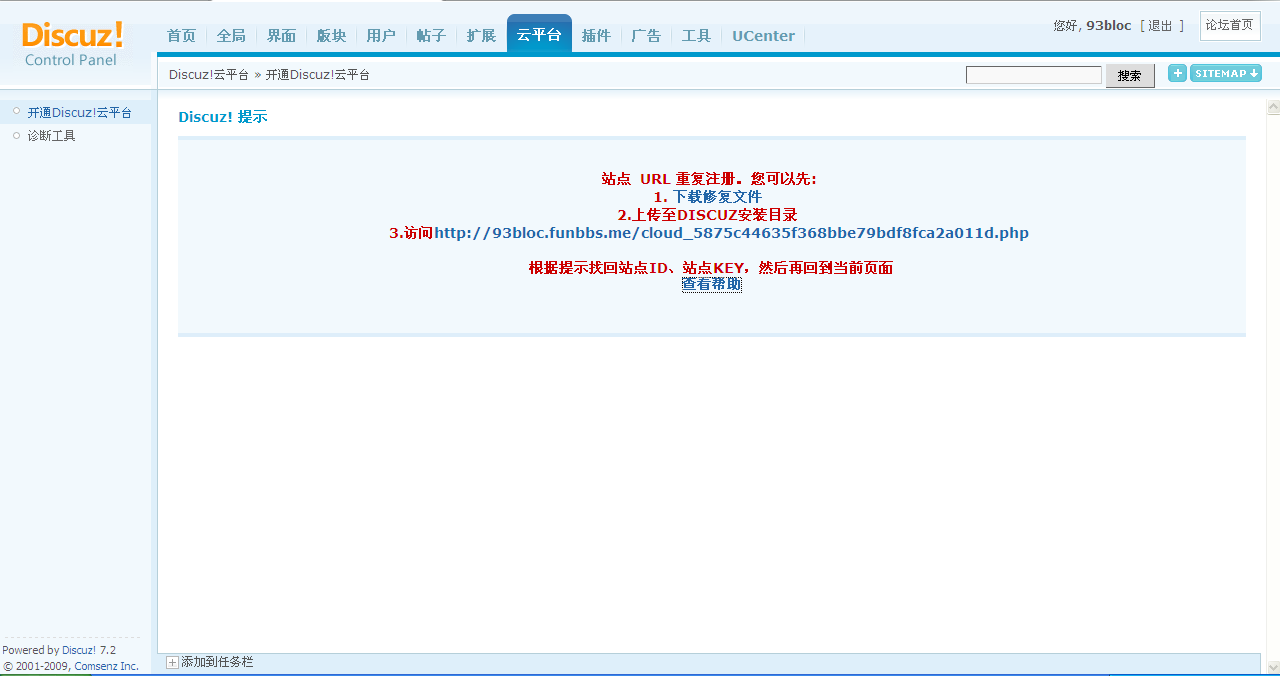Image resolution: width=1280 pixels, height=676 pixels.
Task: Open 诊断工具 in the sidebar
Action: click(51, 136)
